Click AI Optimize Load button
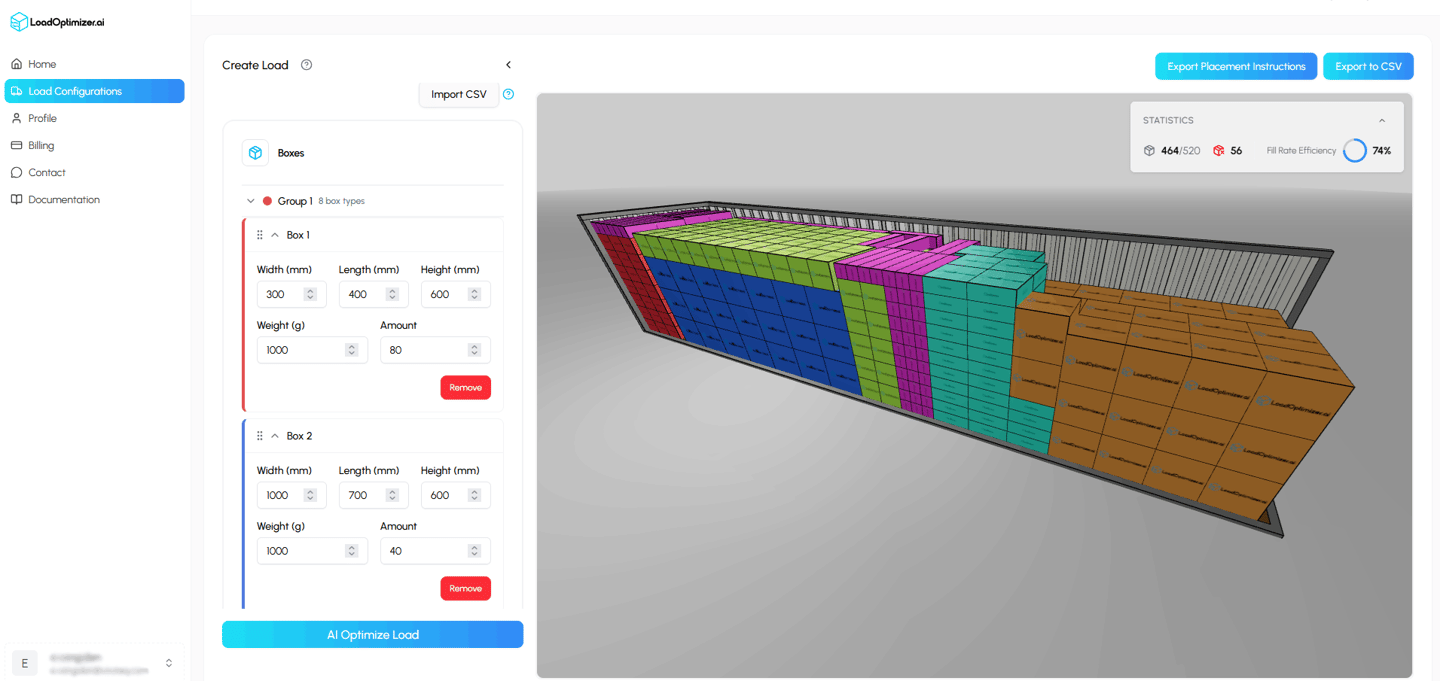The width and height of the screenshot is (1440, 681). click(372, 635)
